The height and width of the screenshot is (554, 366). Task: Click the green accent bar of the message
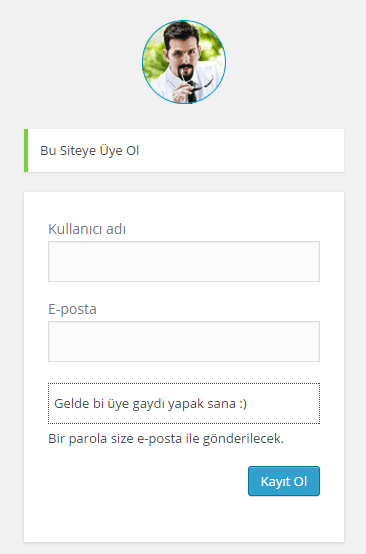26,151
